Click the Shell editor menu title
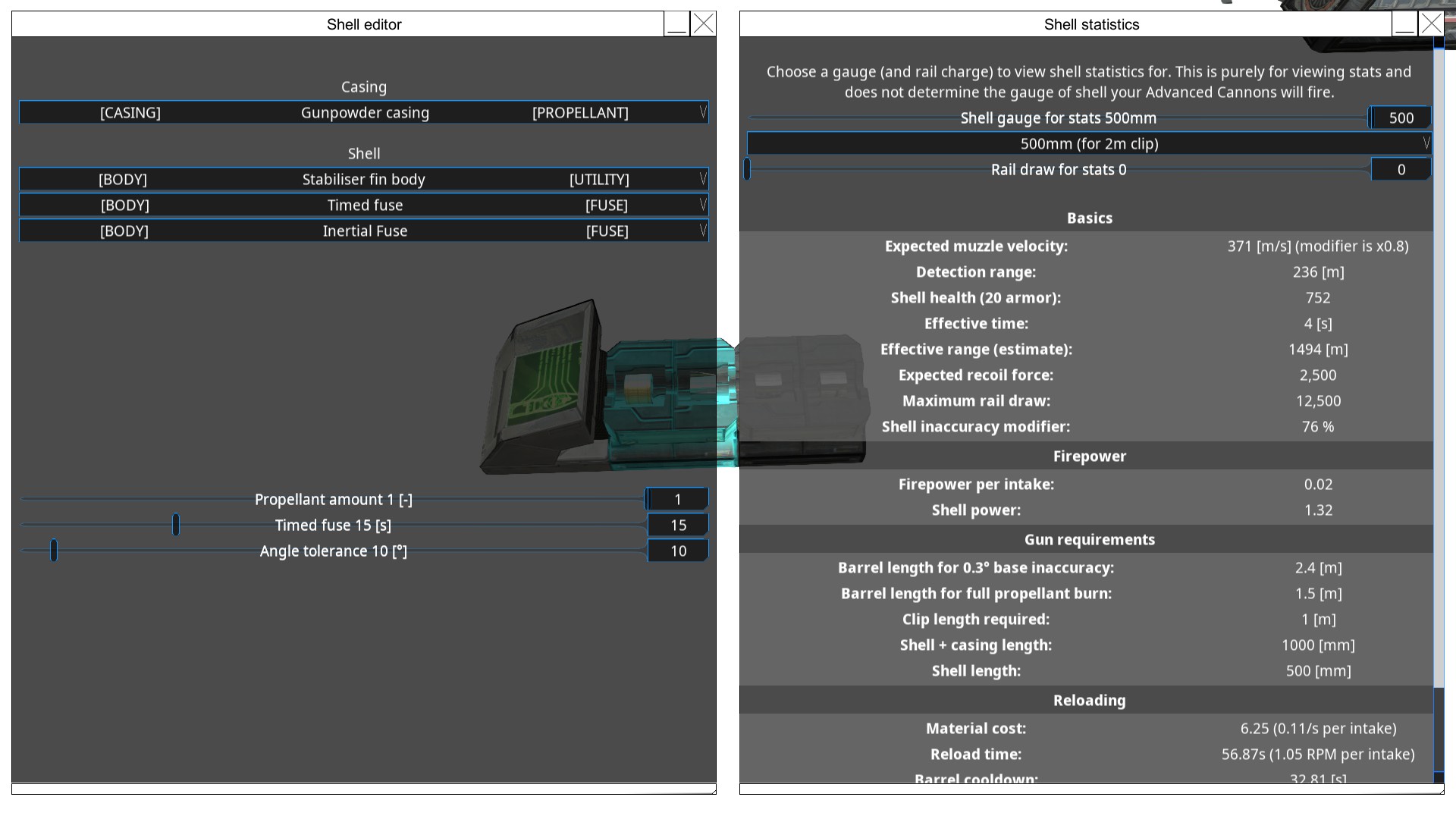Viewport: 1456px width, 819px height. [x=364, y=23]
